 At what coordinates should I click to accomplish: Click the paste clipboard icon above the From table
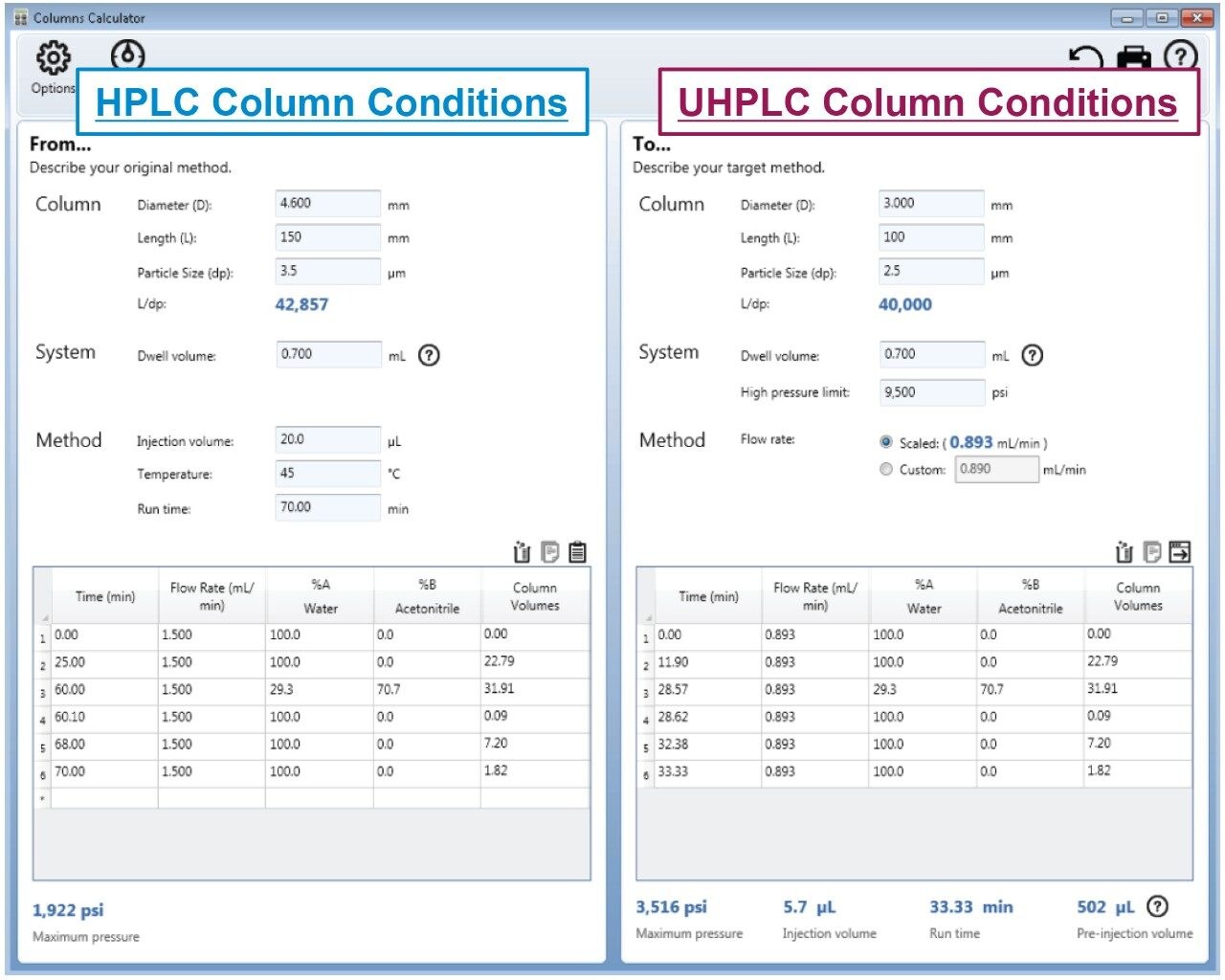click(x=578, y=552)
